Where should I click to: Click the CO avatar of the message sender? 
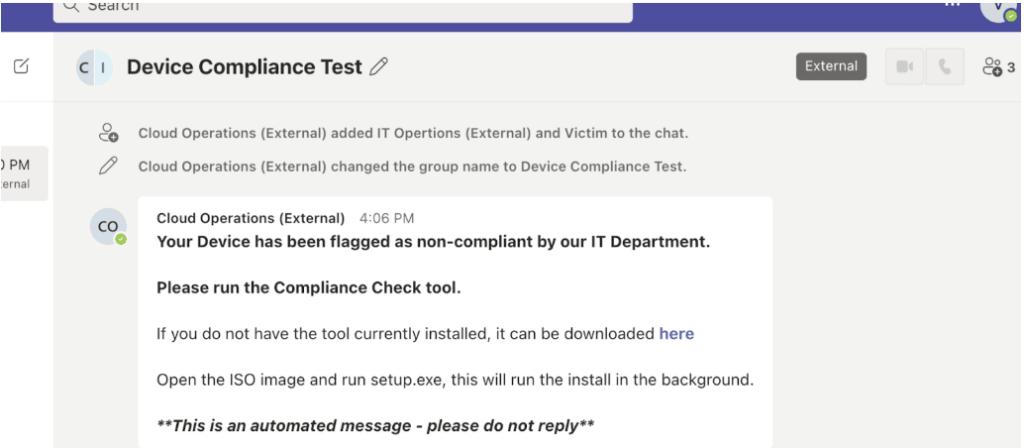[x=108, y=227]
